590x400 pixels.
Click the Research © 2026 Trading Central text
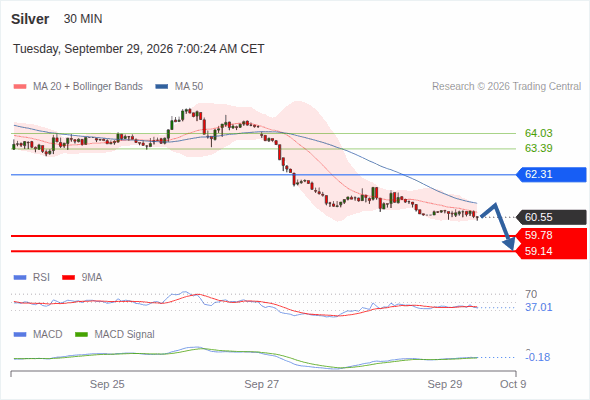506,87
